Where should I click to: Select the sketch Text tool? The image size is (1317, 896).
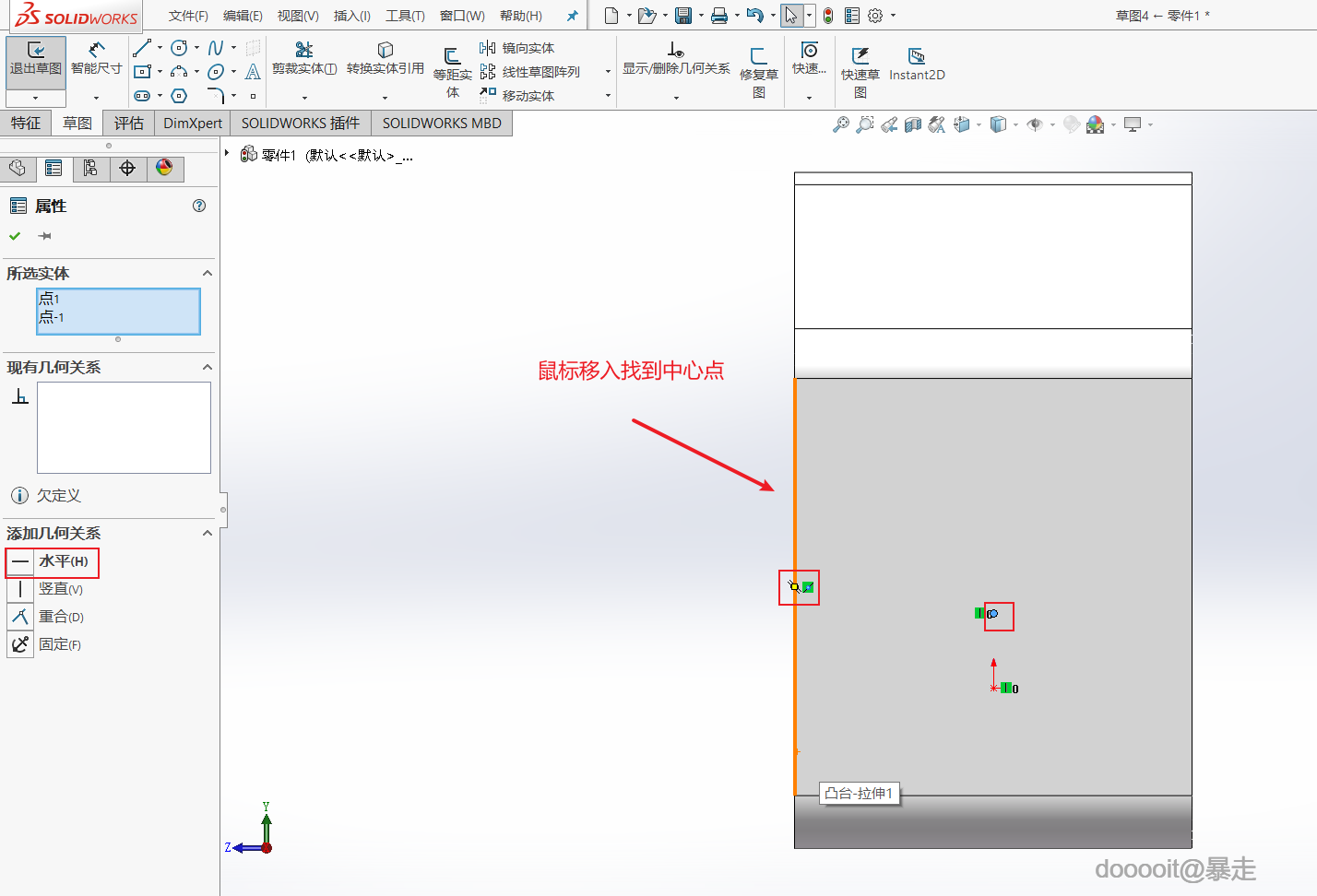tap(253, 72)
